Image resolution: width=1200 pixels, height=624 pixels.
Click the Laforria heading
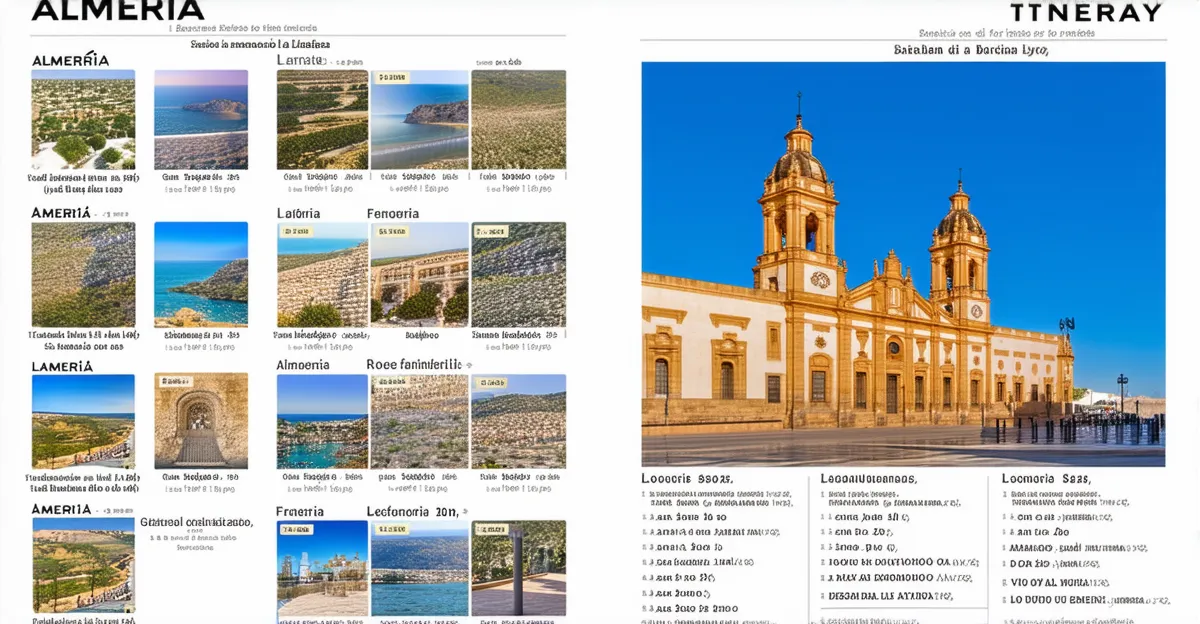coord(299,213)
